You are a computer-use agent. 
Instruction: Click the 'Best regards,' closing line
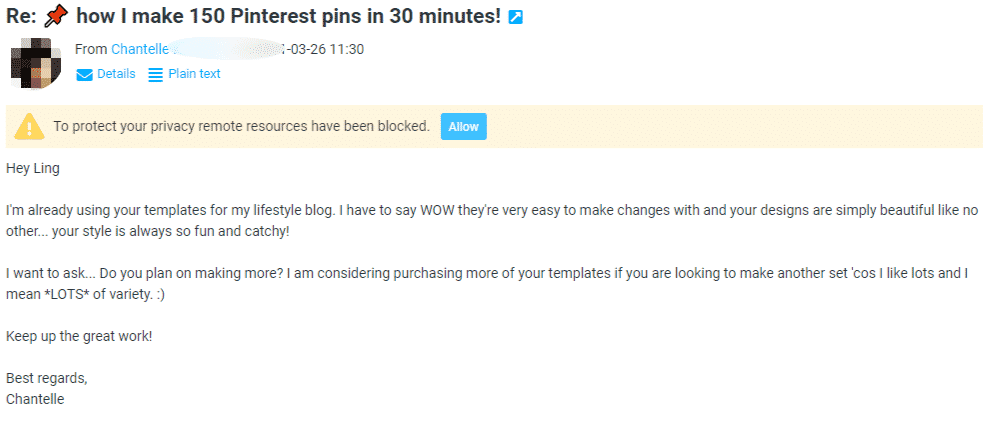[x=47, y=378]
